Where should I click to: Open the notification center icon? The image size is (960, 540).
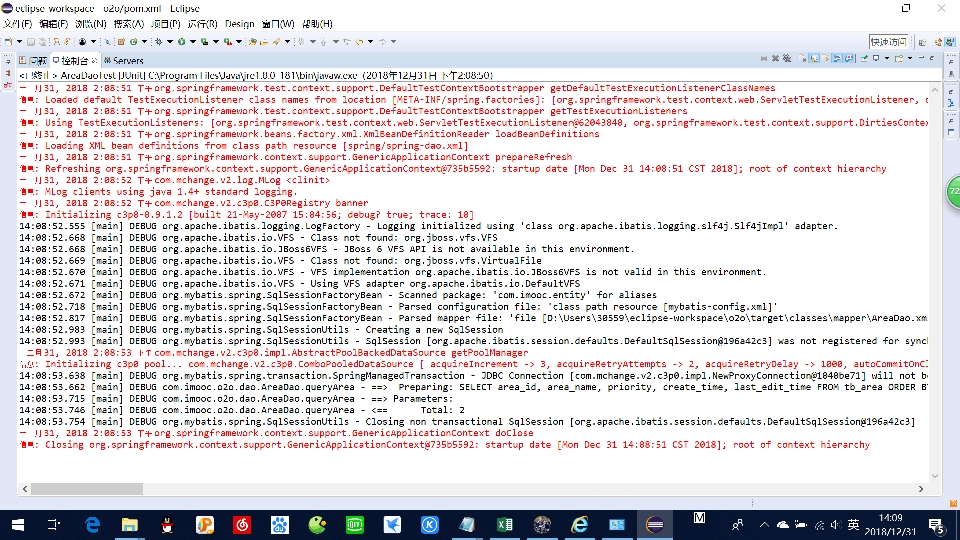coord(936,525)
